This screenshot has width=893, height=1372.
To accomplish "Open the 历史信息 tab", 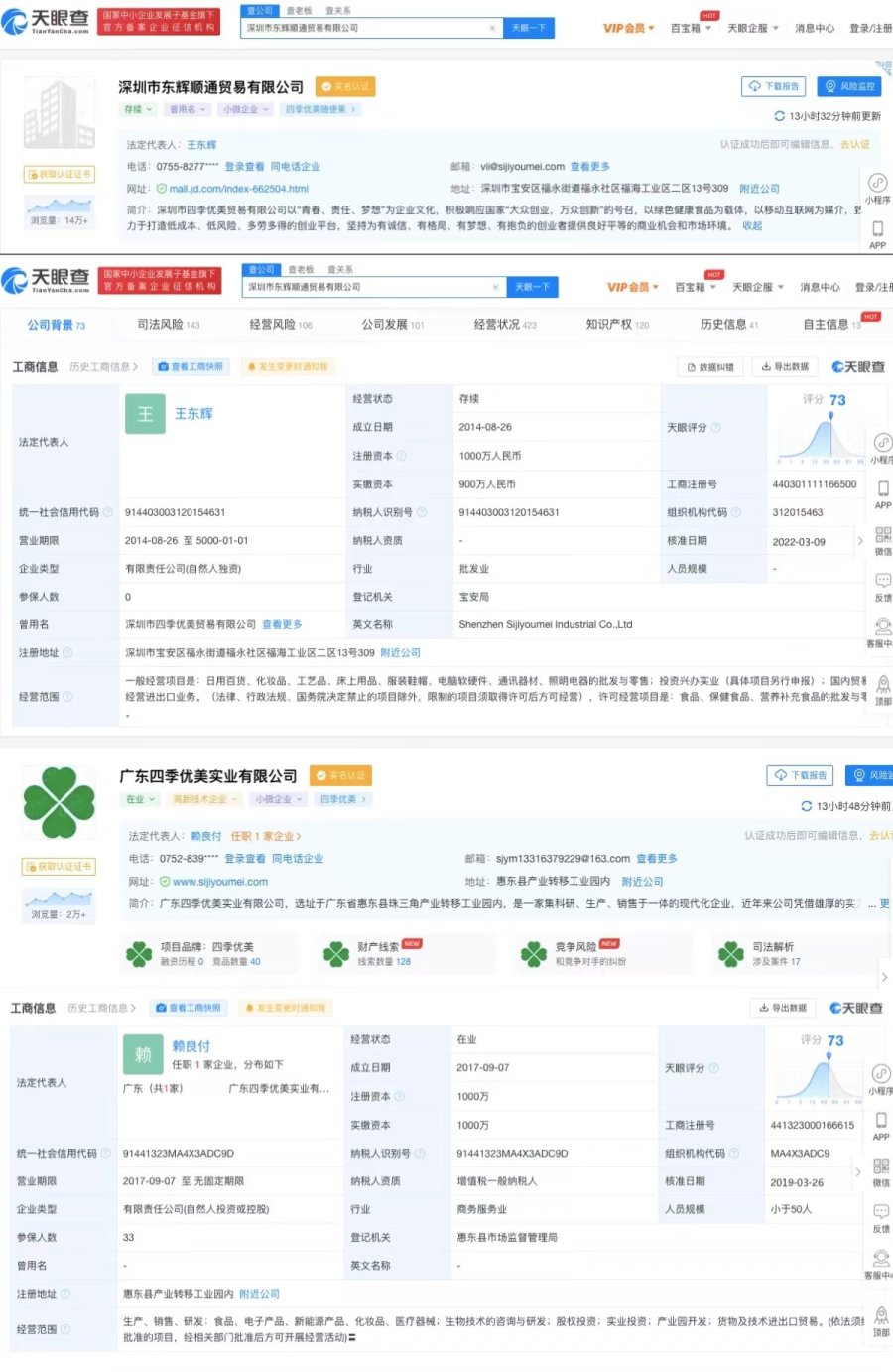I will [728, 325].
